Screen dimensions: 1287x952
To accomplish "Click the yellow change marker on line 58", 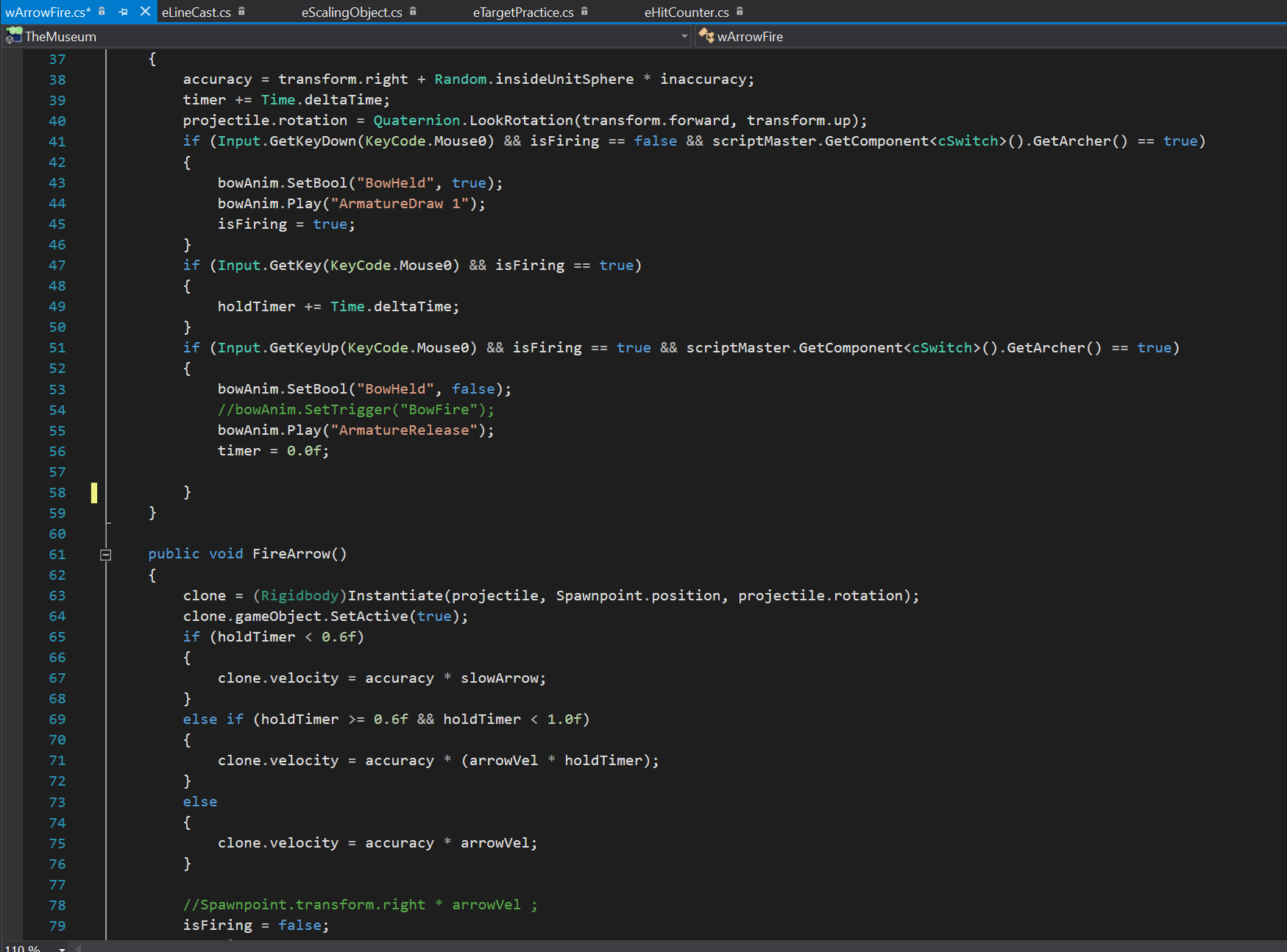I will pos(94,492).
